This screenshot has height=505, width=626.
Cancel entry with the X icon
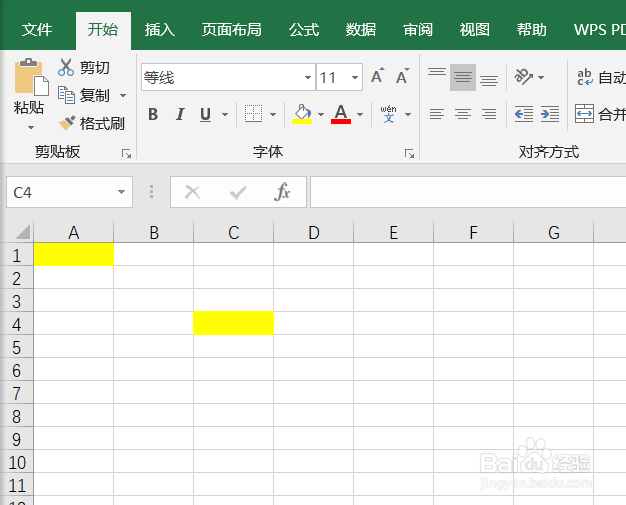pyautogui.click(x=192, y=192)
